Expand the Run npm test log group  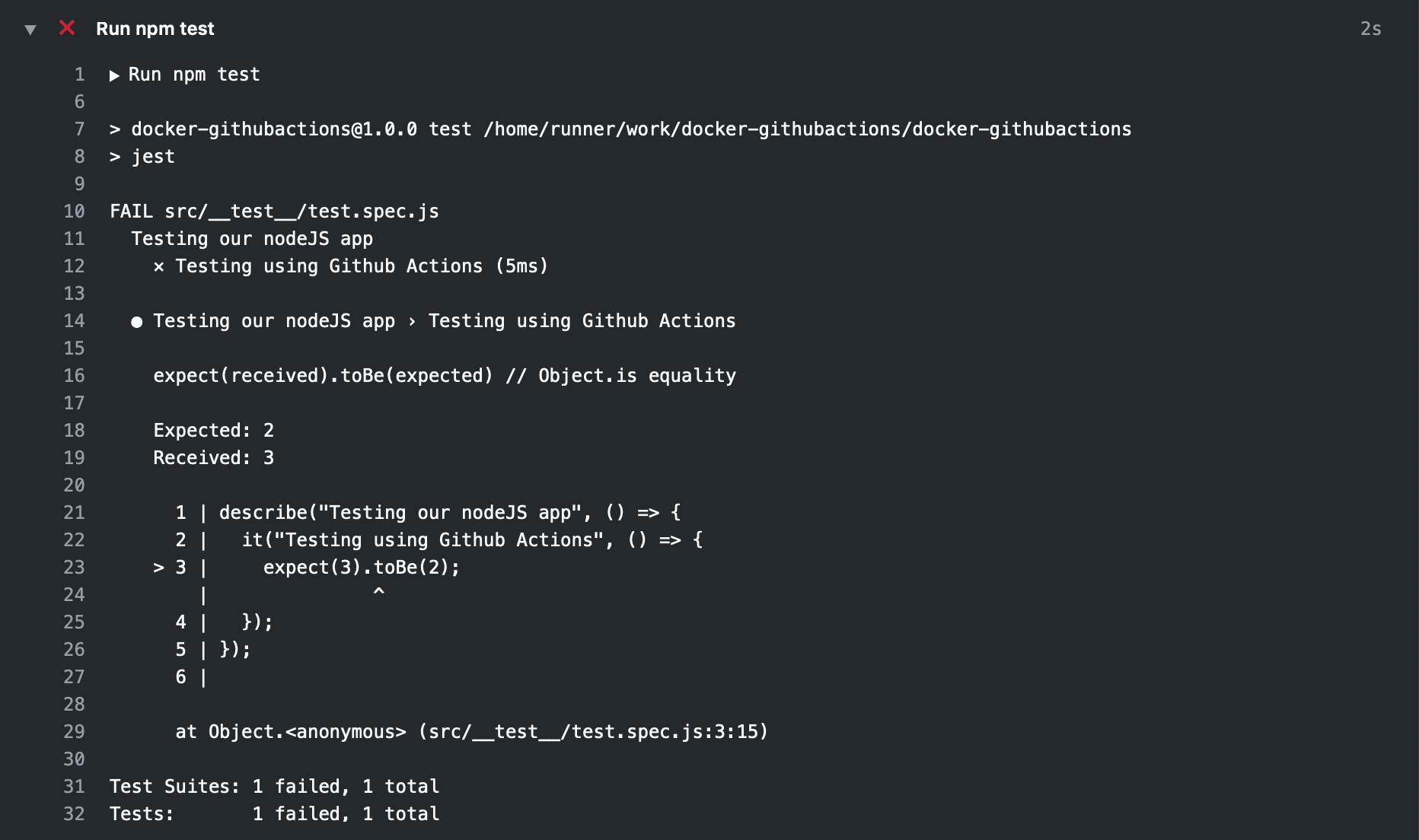[x=114, y=75]
